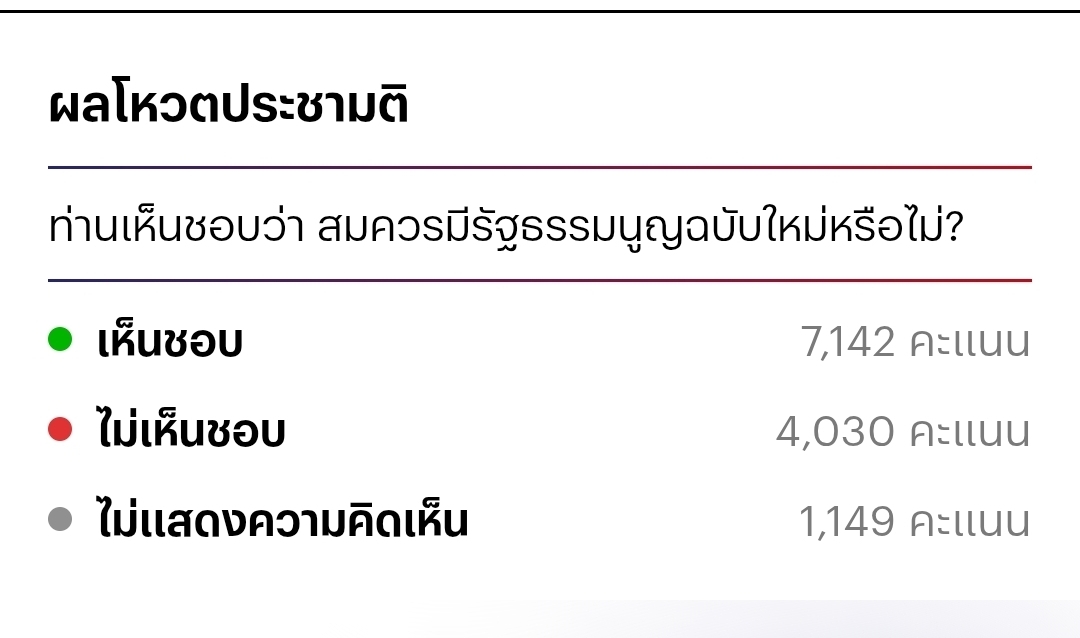Click คะแนน unit in the เห็นชอบ row
1080x638 pixels.
coord(969,343)
